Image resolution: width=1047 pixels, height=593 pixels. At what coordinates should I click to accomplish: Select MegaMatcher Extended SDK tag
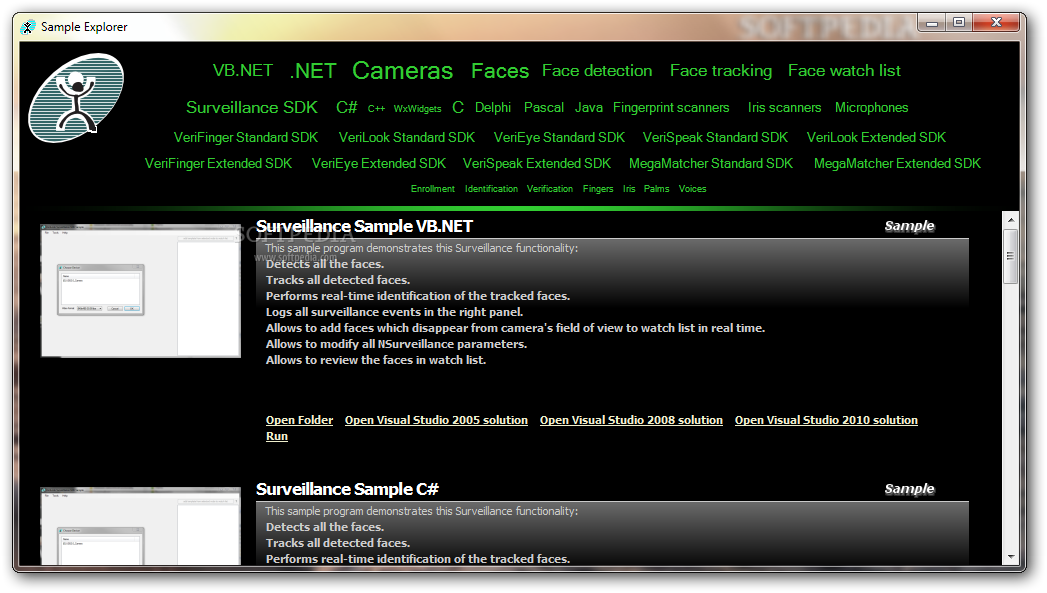[x=897, y=164]
